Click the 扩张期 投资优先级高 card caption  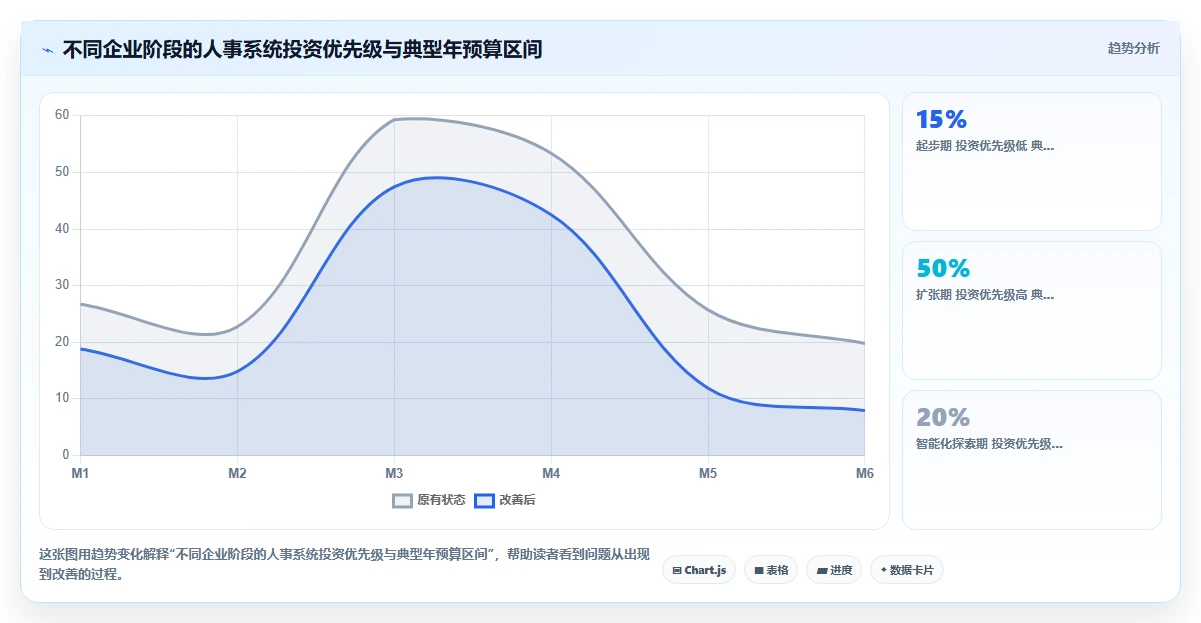coord(985,295)
